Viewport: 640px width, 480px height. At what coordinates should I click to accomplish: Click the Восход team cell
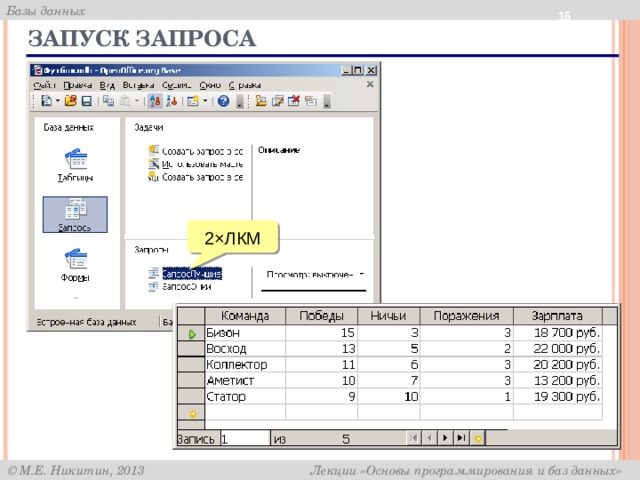tap(245, 349)
